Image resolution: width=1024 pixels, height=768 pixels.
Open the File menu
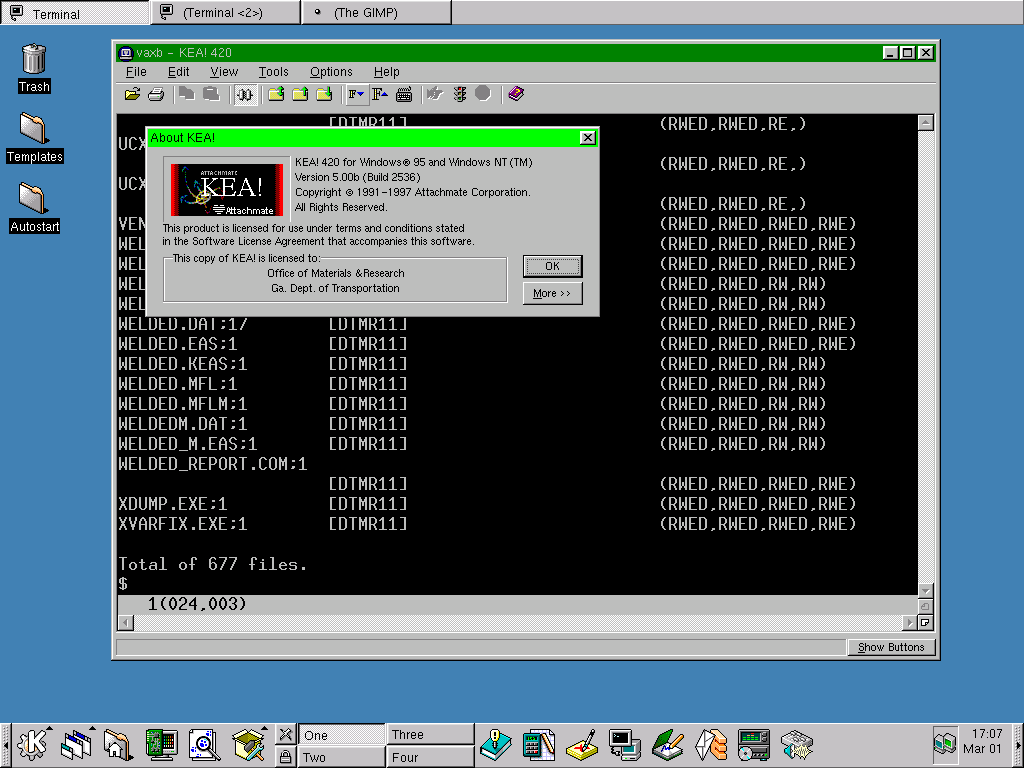pyautogui.click(x=136, y=72)
